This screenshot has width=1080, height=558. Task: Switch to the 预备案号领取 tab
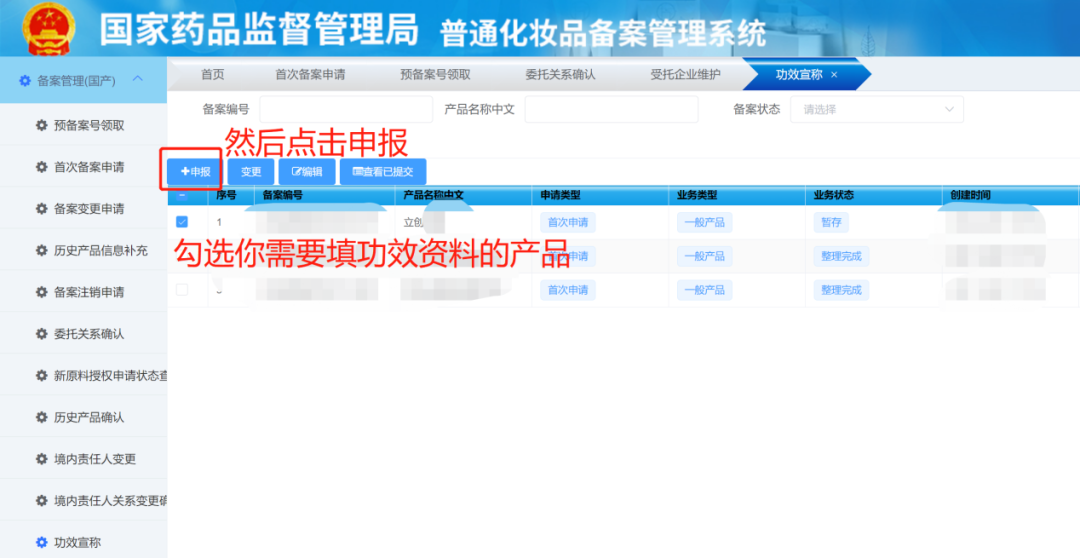coord(435,74)
